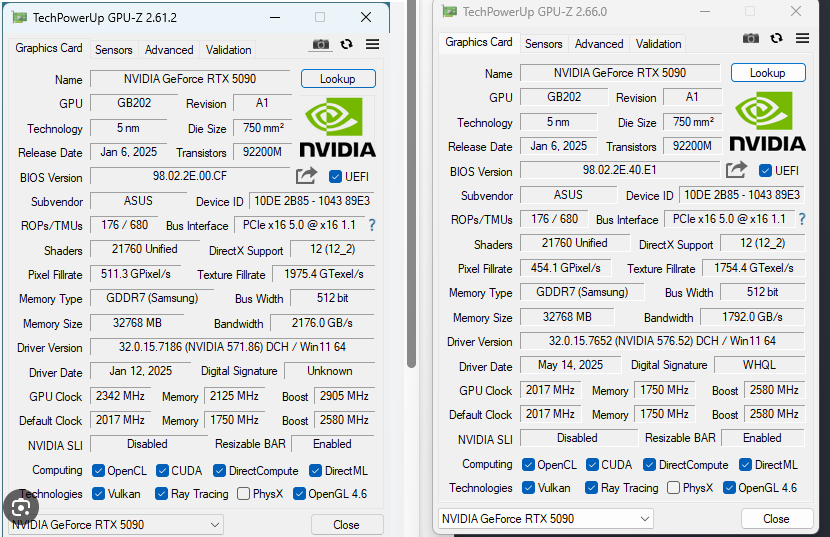The image size is (830, 537).
Task: Toggle CUDA checkbox in GPU-Z 2.61.2
Action: coord(163,470)
